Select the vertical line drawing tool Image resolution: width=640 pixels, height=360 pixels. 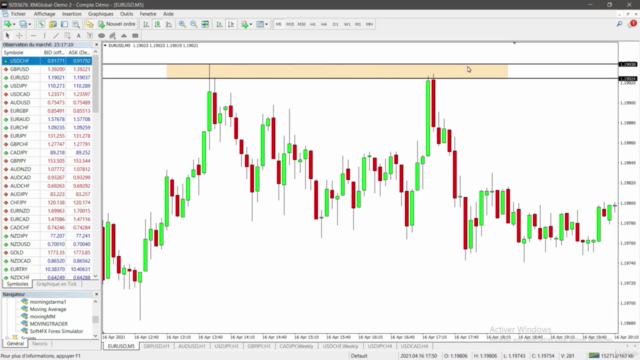pos(44,36)
